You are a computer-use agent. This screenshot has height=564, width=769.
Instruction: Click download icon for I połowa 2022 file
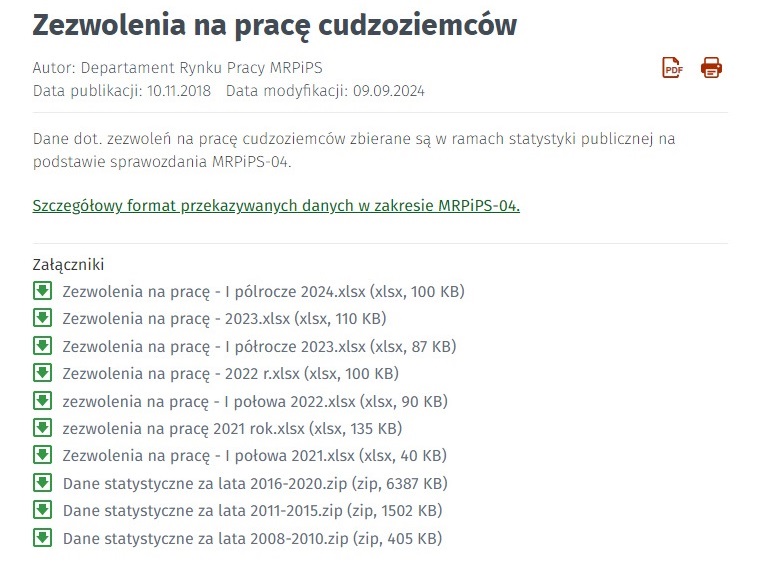point(42,401)
